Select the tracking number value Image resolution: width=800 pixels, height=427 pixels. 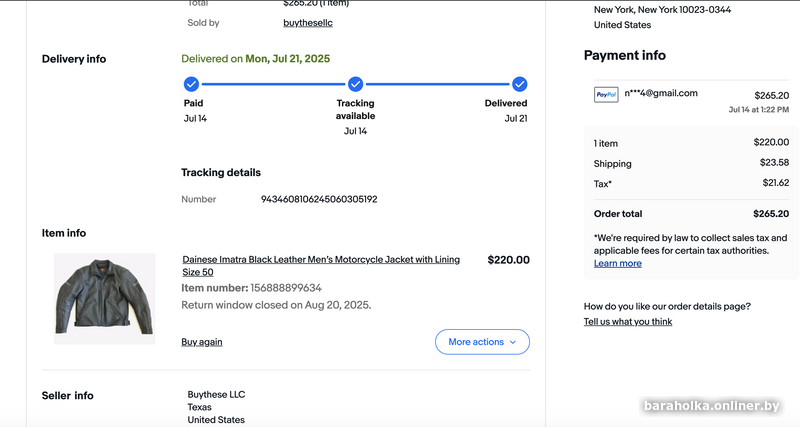(319, 199)
